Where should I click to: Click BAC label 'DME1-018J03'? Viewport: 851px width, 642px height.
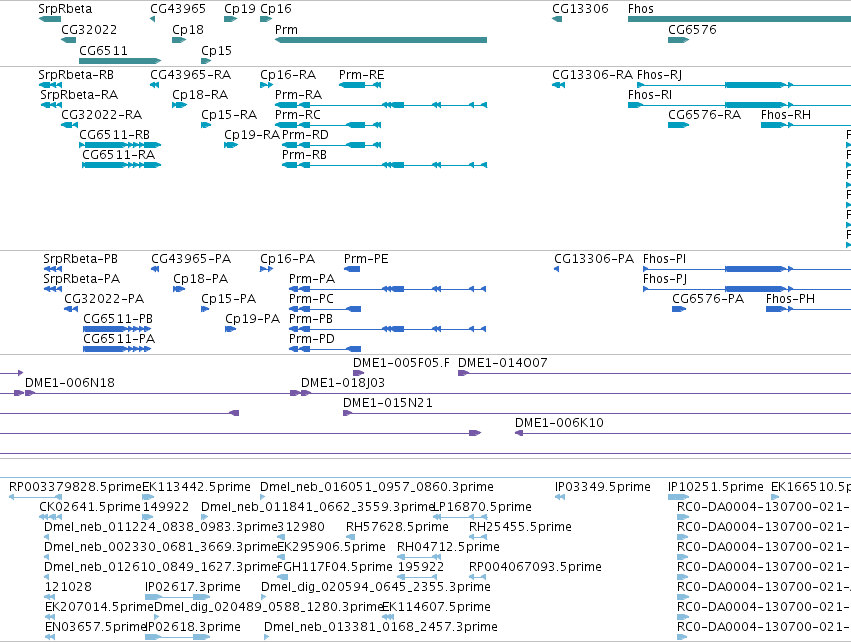click(343, 383)
